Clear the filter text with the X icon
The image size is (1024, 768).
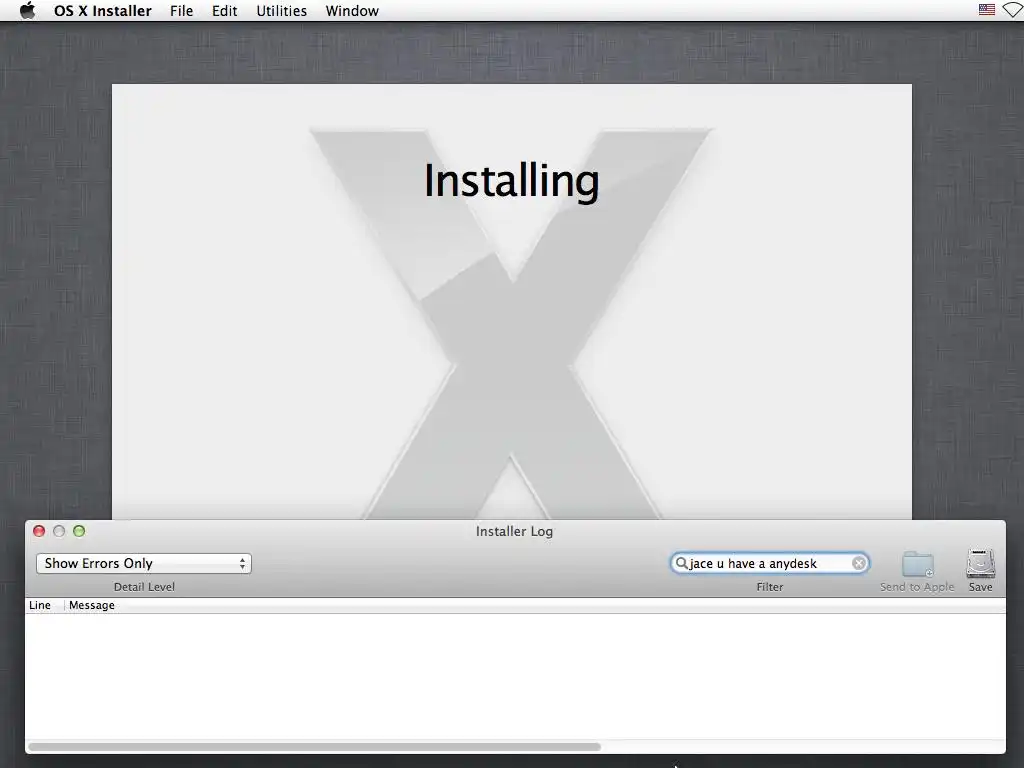tap(859, 564)
